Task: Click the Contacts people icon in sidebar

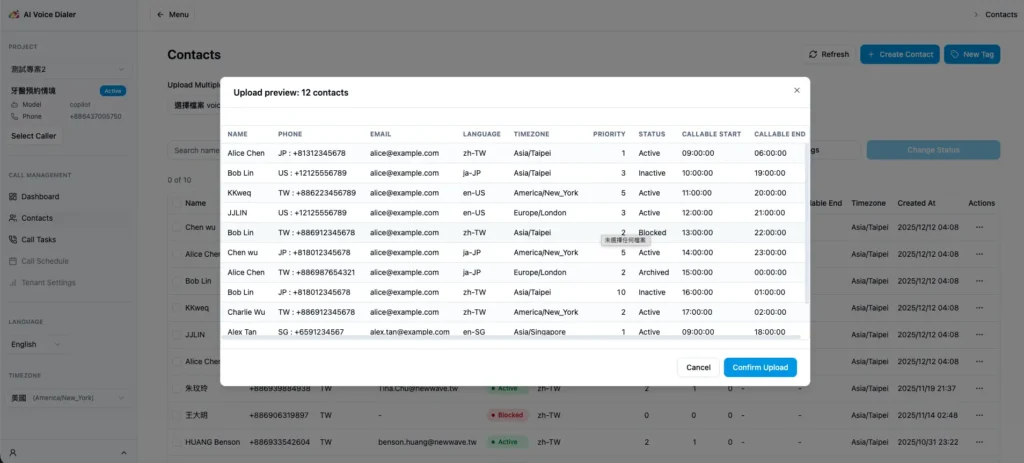Action: pyautogui.click(x=13, y=218)
